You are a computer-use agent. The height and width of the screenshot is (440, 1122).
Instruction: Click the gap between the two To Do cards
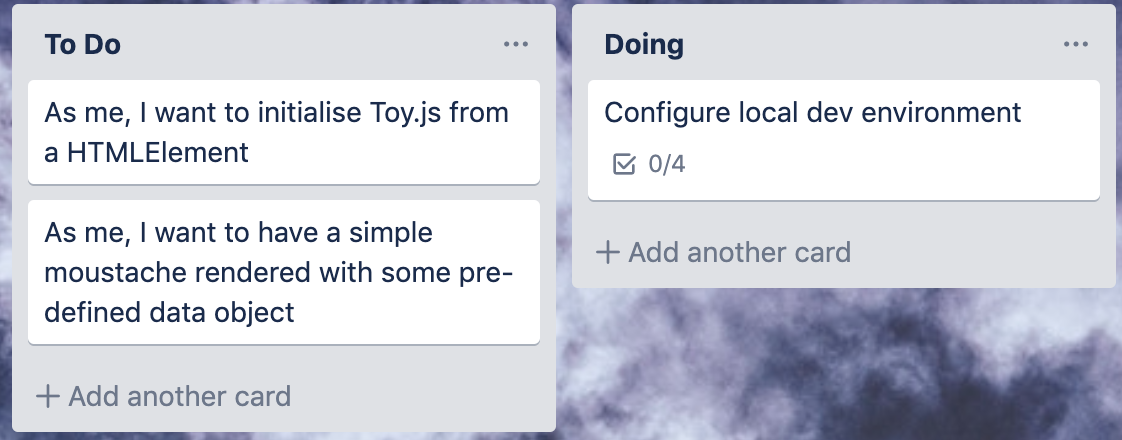[x=284, y=192]
